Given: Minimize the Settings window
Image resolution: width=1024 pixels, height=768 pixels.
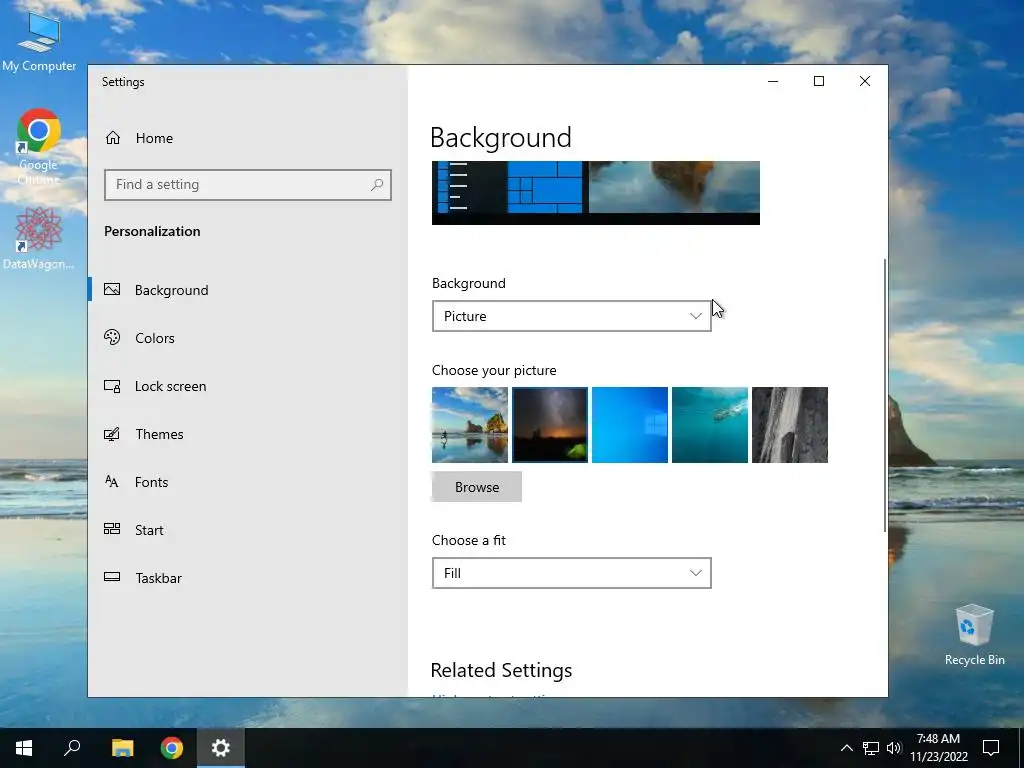Looking at the screenshot, I should tap(773, 82).
